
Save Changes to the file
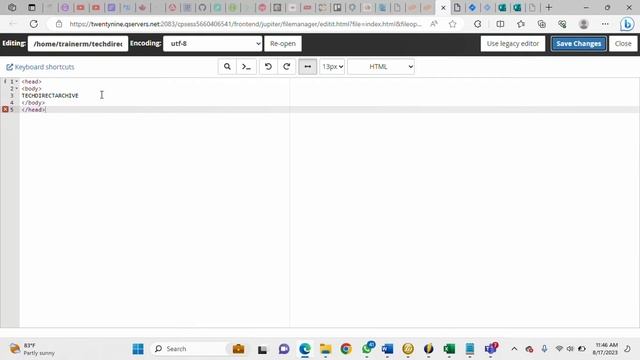point(578,43)
